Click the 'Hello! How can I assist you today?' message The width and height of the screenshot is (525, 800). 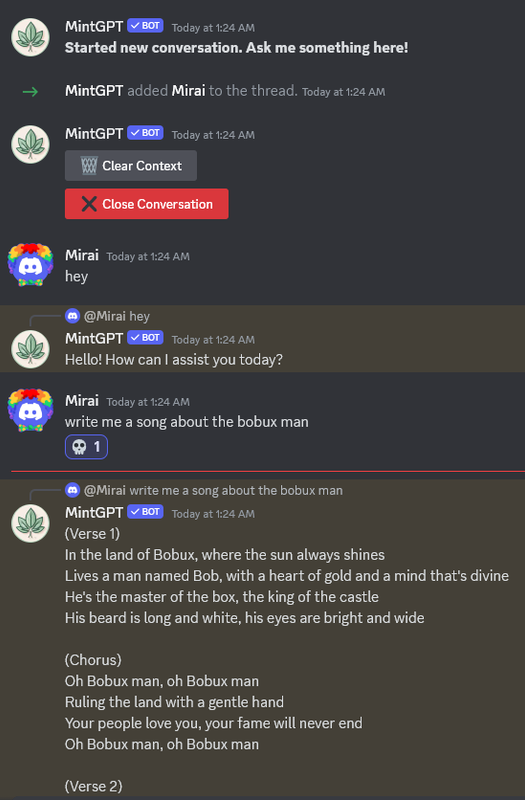point(173,360)
